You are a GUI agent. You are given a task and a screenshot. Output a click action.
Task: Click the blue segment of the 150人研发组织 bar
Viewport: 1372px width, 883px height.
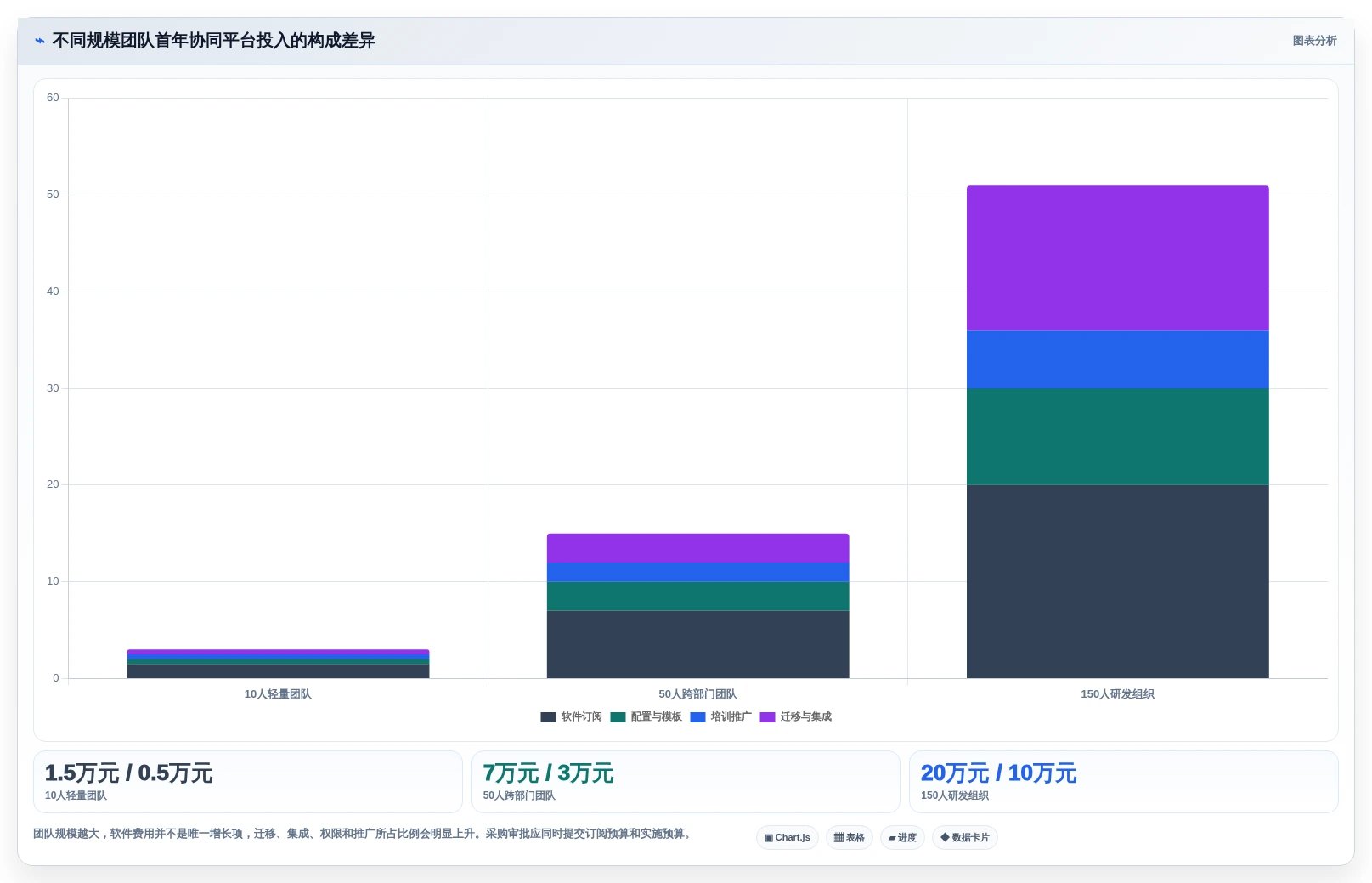pos(1117,359)
